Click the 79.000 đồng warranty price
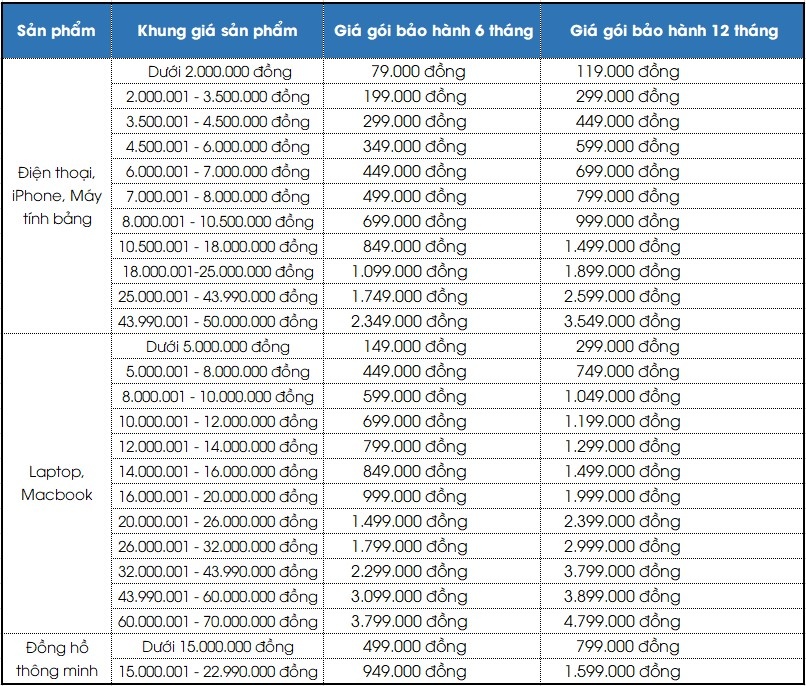The height and width of the screenshot is (686, 806). pyautogui.click(x=419, y=72)
